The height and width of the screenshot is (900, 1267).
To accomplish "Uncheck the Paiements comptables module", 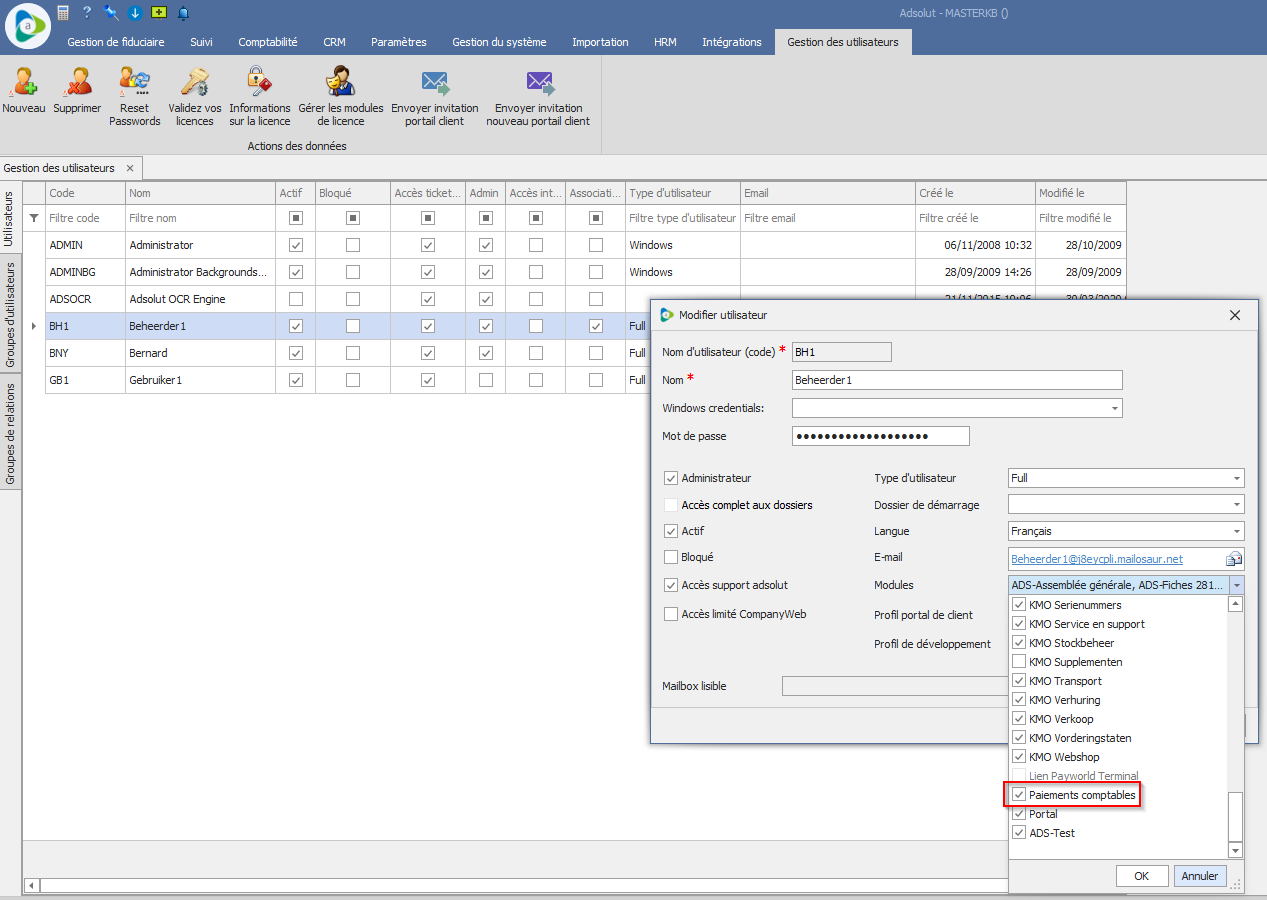I will (x=1019, y=795).
